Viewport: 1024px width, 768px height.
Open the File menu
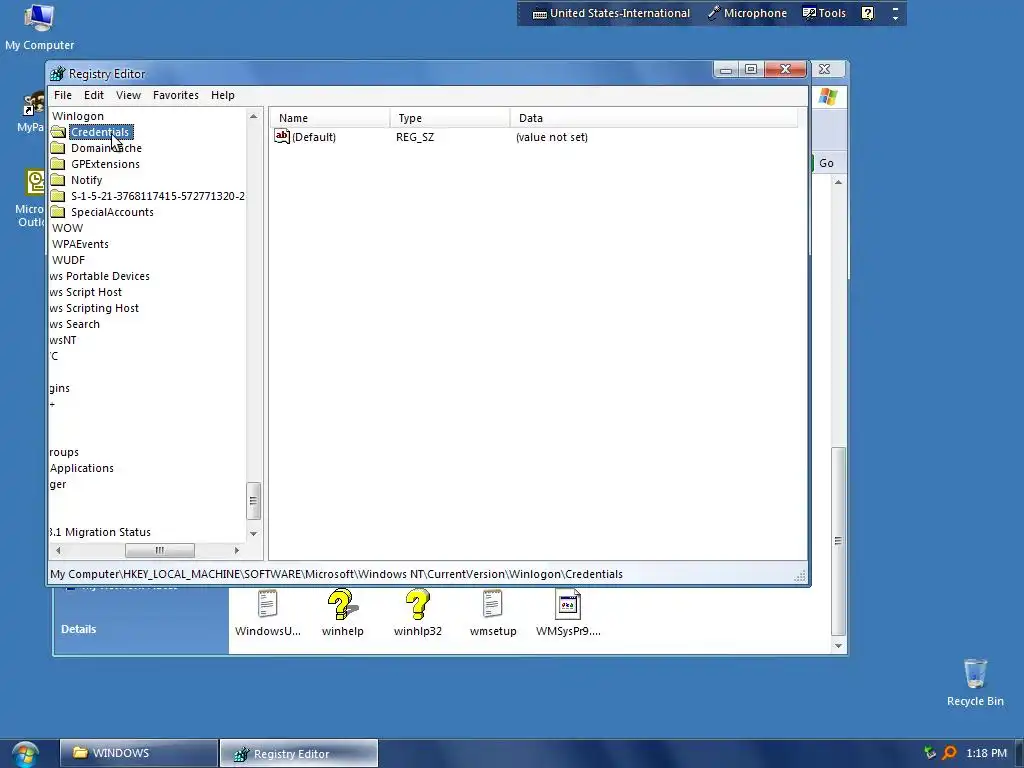[63, 95]
